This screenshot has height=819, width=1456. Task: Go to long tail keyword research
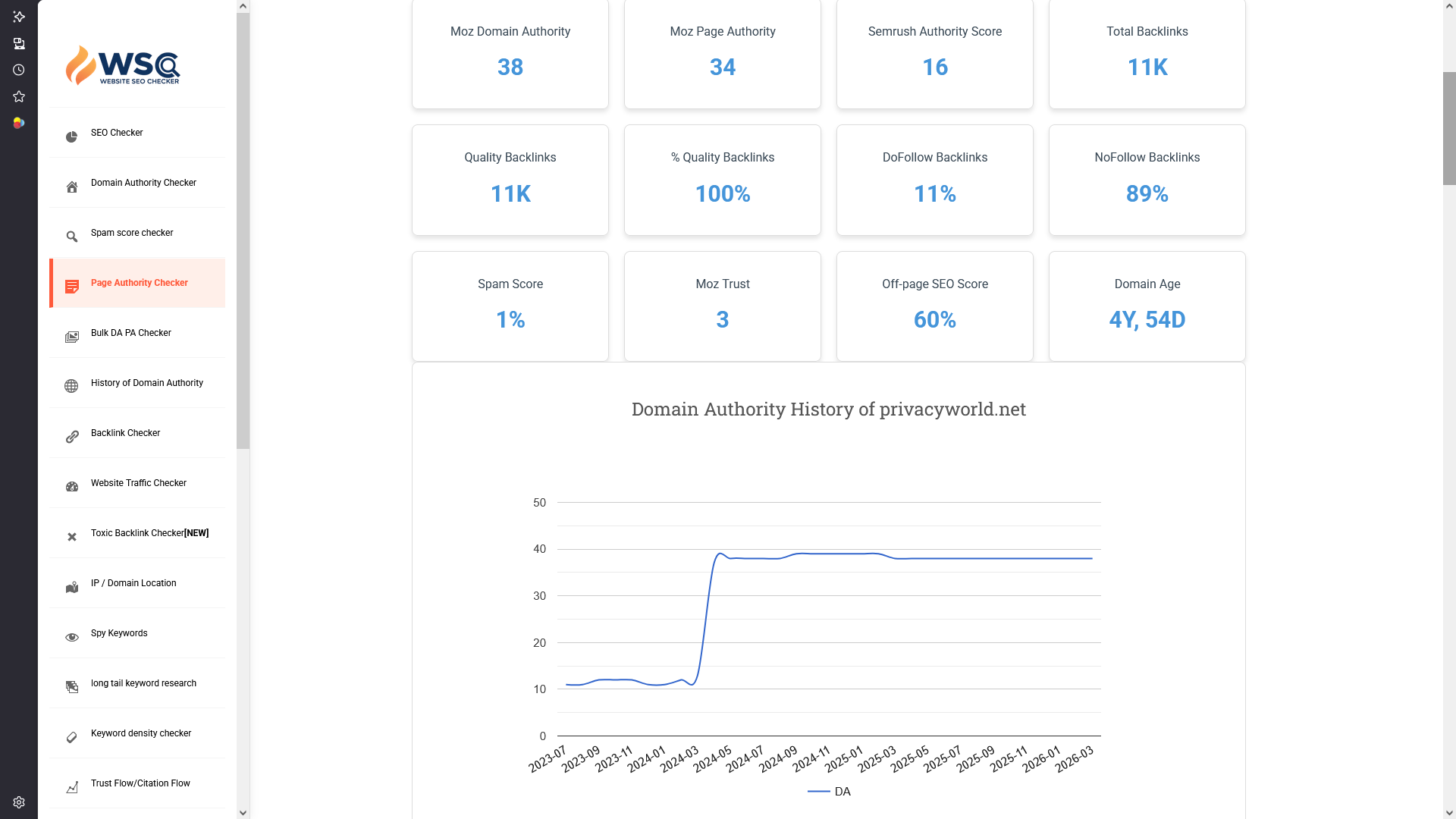point(143,683)
